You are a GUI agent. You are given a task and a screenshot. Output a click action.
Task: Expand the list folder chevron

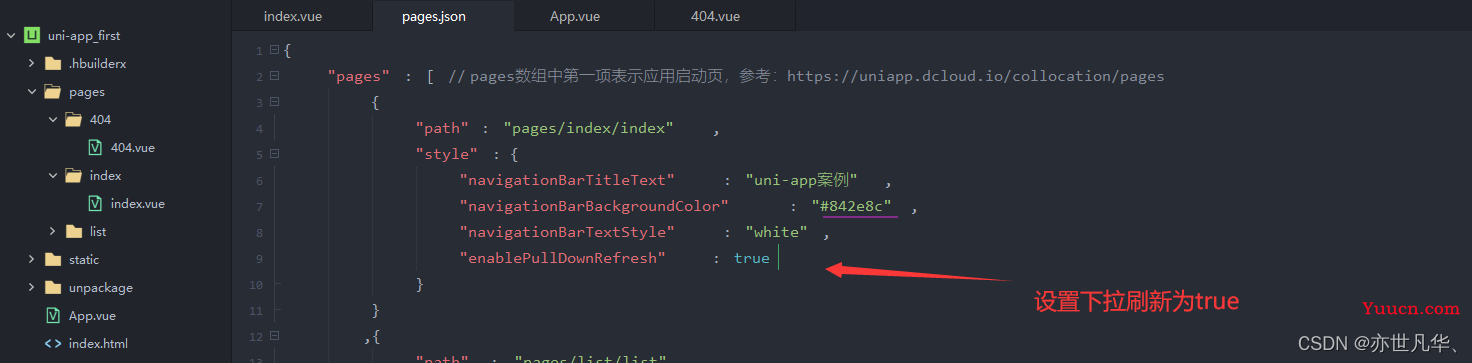pyautogui.click(x=53, y=231)
